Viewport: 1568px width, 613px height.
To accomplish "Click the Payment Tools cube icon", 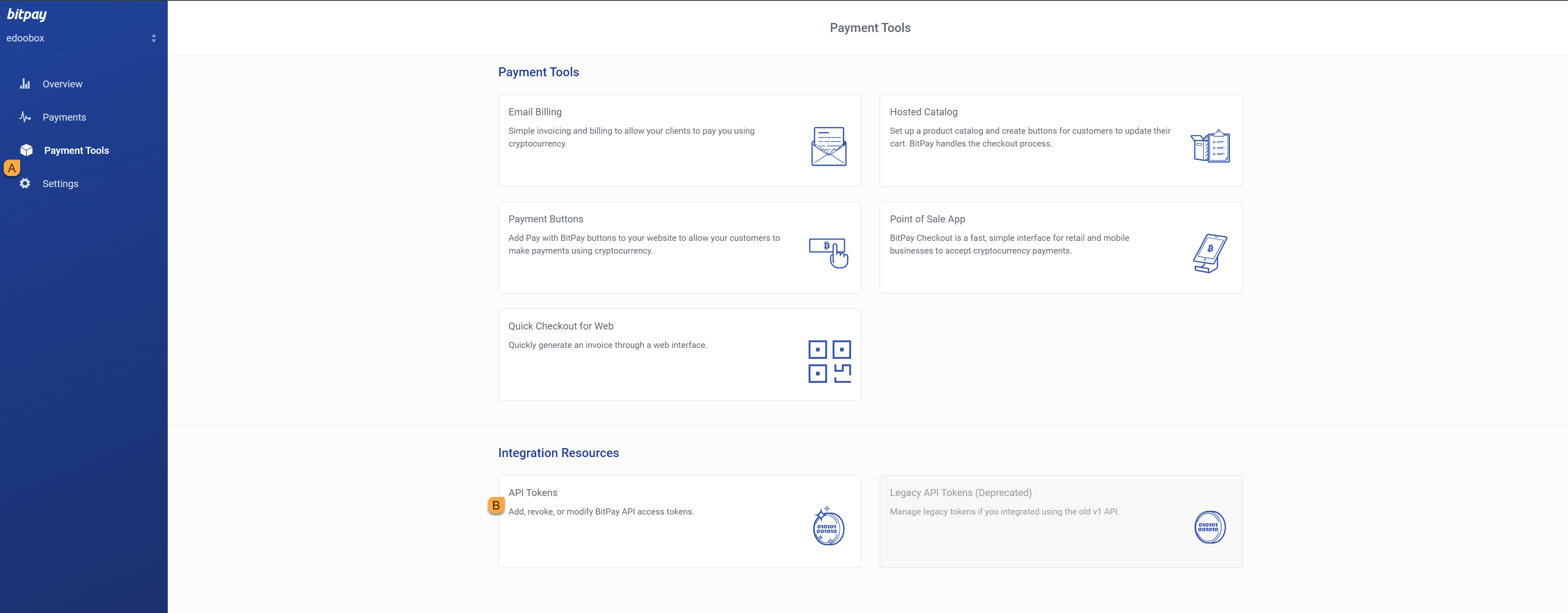I will pyautogui.click(x=26, y=150).
